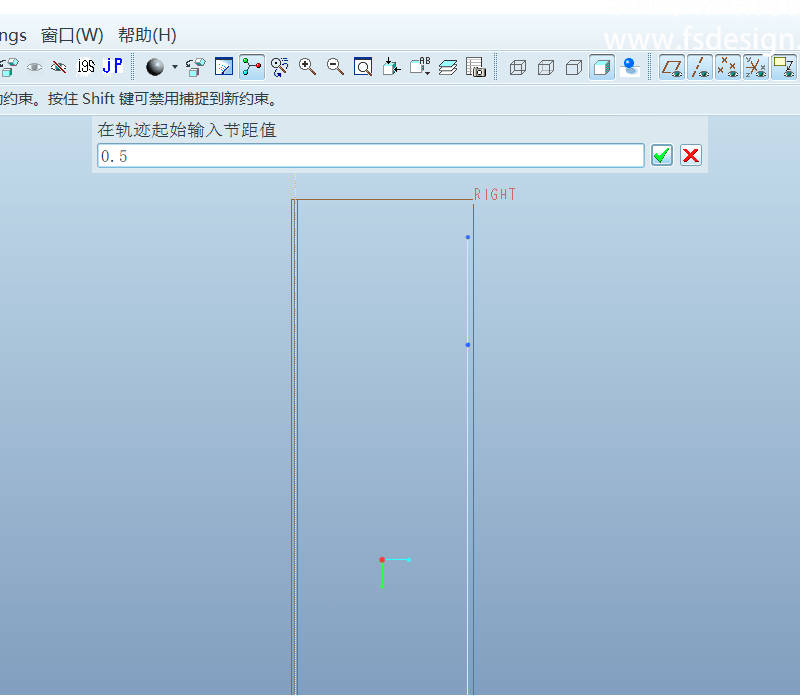
Task: Toggle datum axis display
Action: 700,67
